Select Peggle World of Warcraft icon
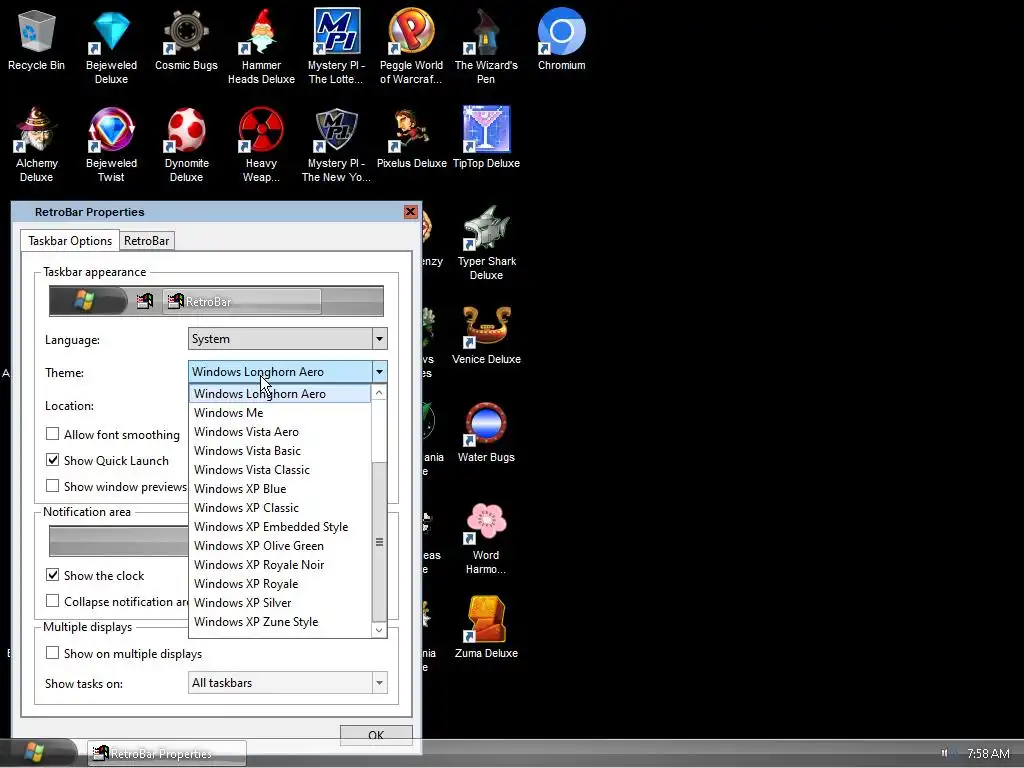 (x=411, y=46)
